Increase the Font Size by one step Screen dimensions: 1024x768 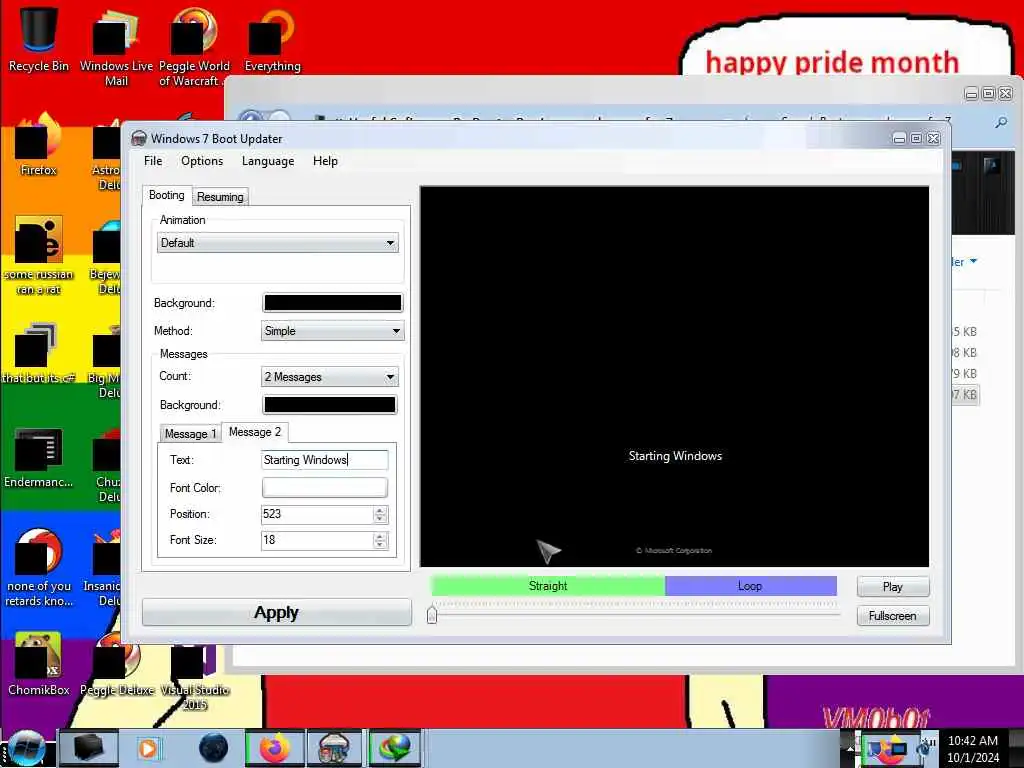(381, 536)
